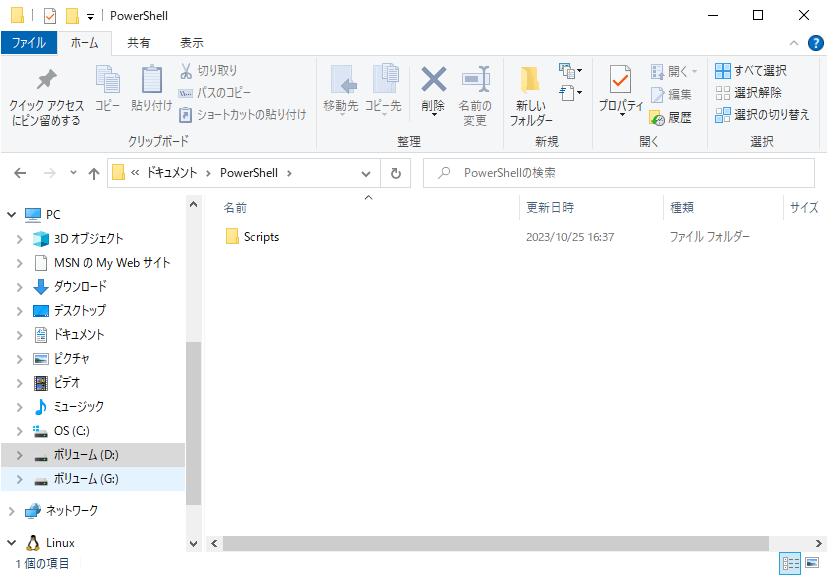
Task: Click 開く (Open) in the ribbon
Action: point(674,71)
